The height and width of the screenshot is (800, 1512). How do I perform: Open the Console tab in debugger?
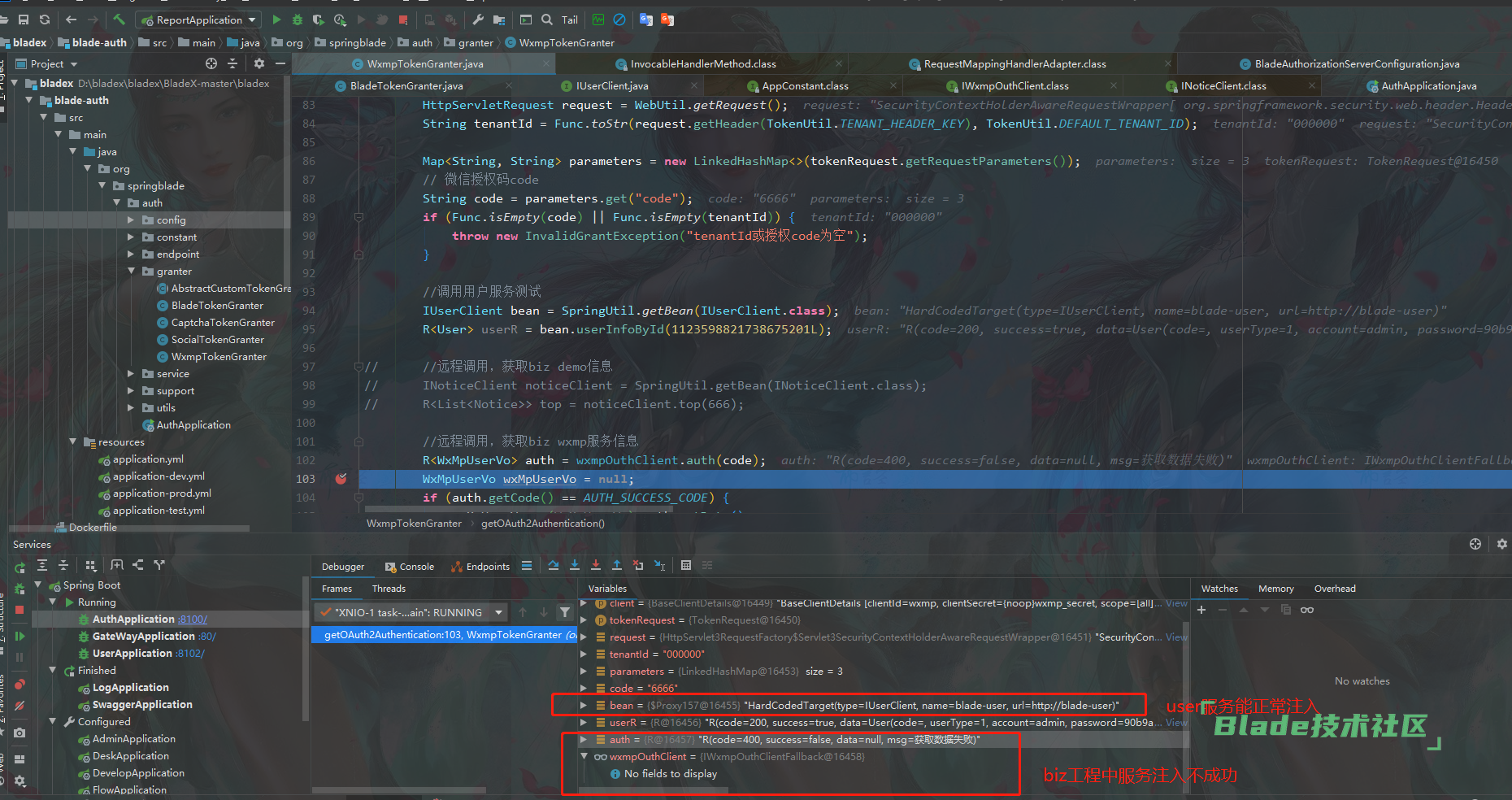pyautogui.click(x=410, y=567)
